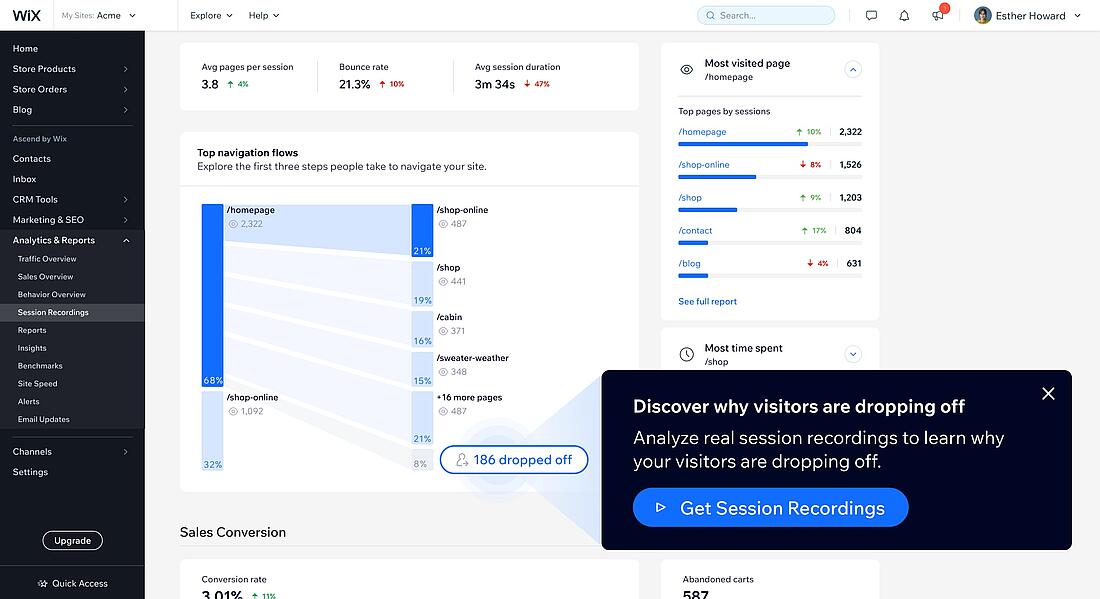Open the See full report link
The image size is (1100, 599).
coord(707,302)
